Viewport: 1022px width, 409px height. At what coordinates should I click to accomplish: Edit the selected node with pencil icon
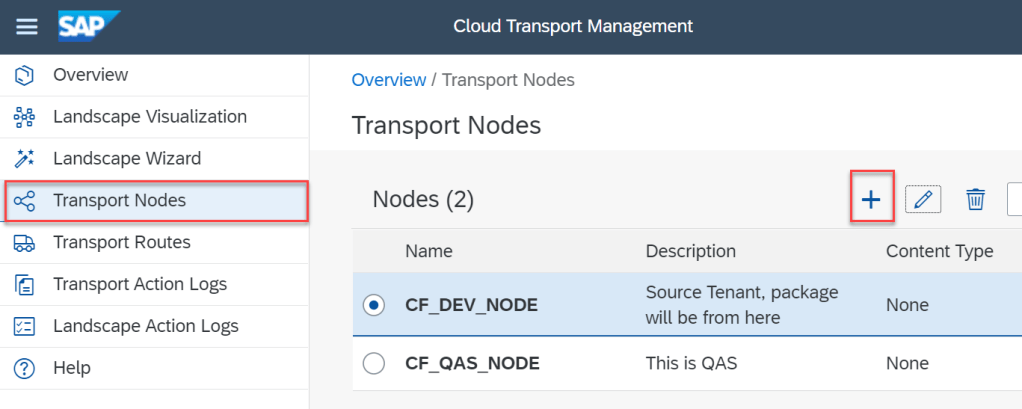tap(923, 200)
